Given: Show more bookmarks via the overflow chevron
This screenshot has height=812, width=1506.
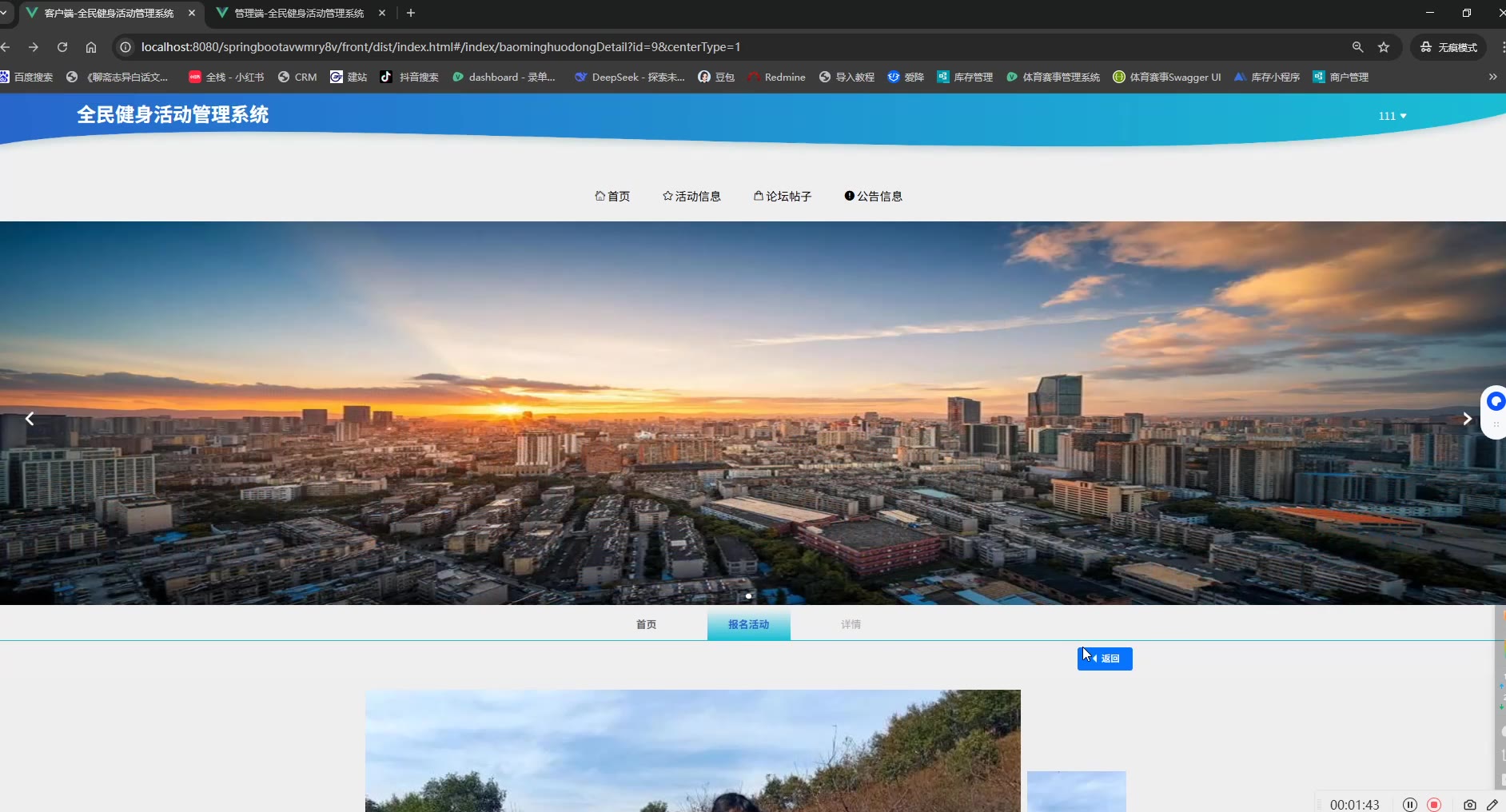Looking at the screenshot, I should coord(1492,77).
